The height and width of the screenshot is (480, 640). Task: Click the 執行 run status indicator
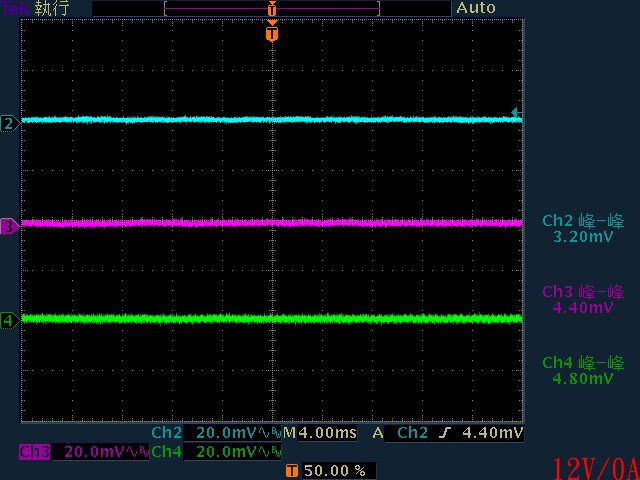[x=50, y=8]
